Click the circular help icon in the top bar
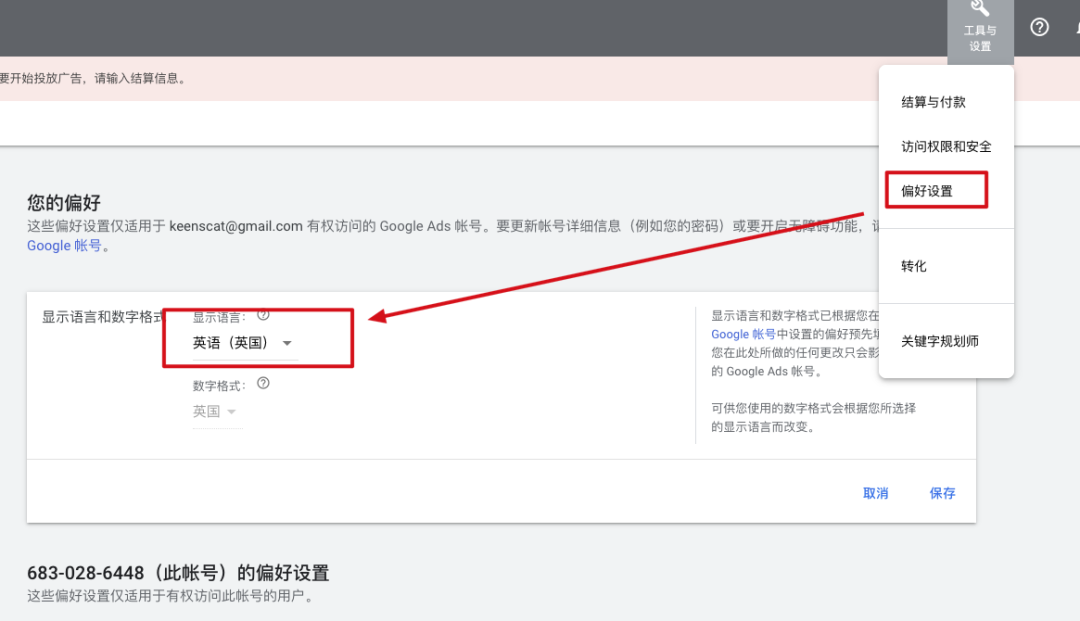1080x621 pixels. 1039,27
